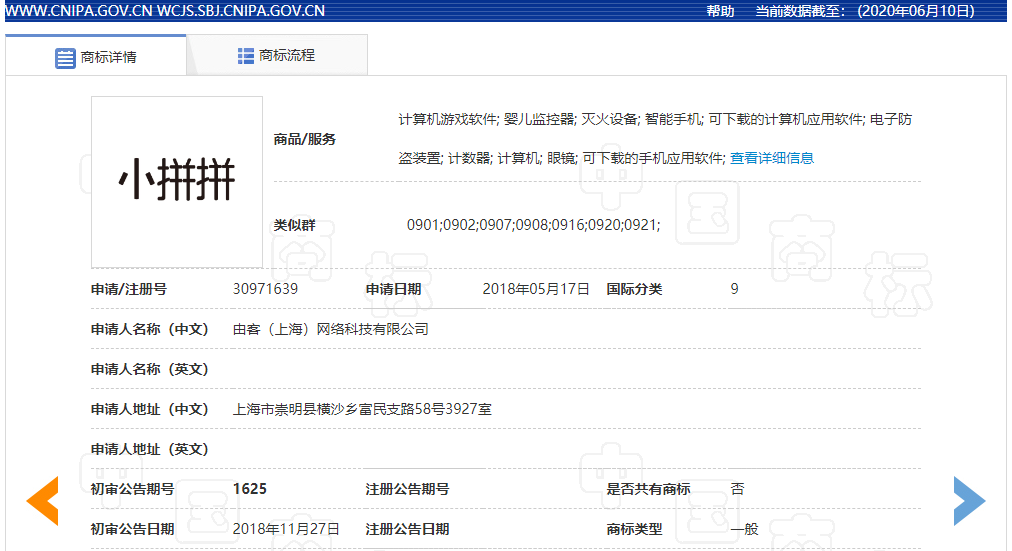Click the 申请/注册号 label
The width and height of the screenshot is (1012, 551).
pyautogui.click(x=128, y=289)
